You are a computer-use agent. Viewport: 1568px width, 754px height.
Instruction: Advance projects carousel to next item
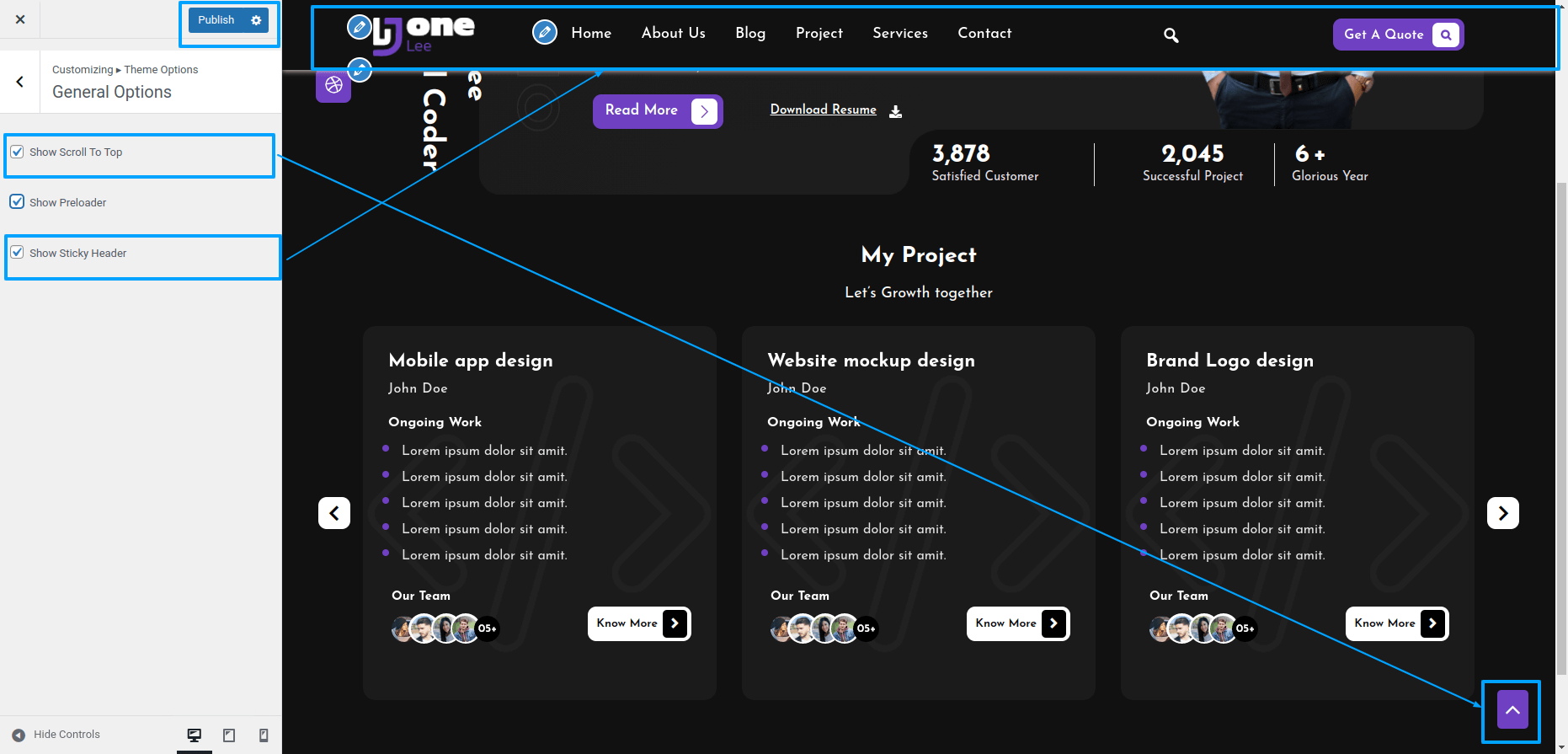pyautogui.click(x=1502, y=513)
